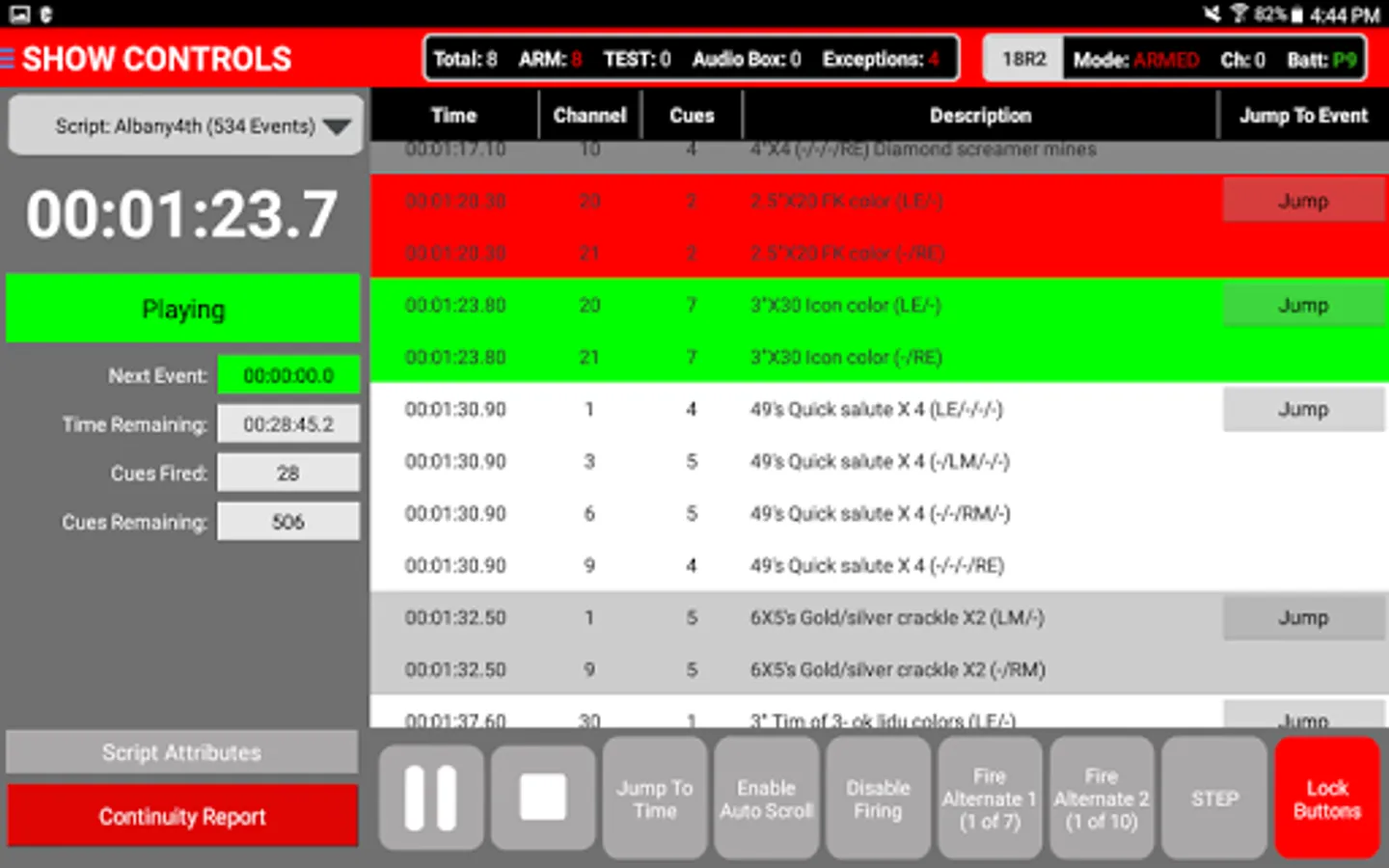Pause playback with the pause button

point(430,798)
